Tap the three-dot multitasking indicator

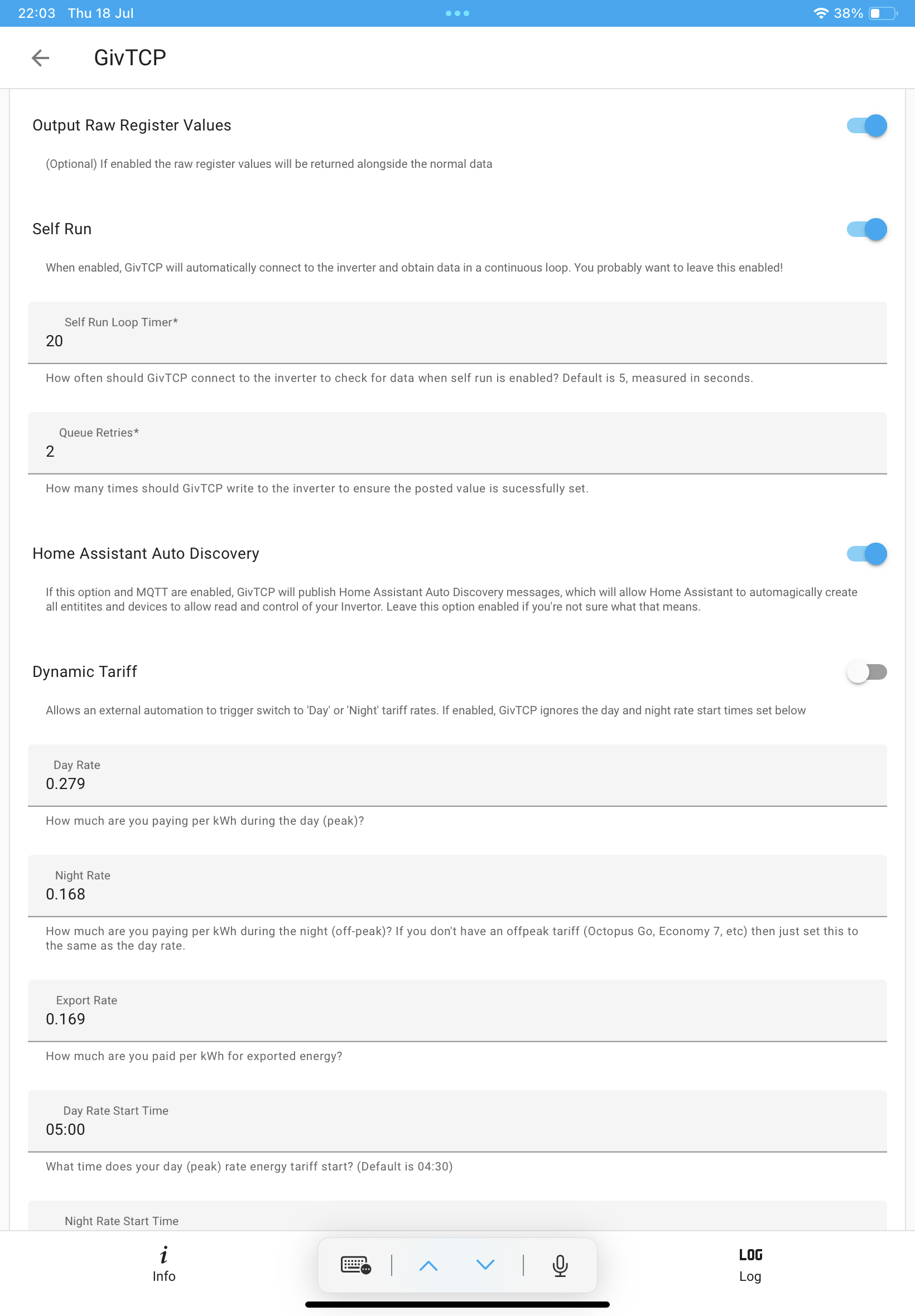click(457, 13)
